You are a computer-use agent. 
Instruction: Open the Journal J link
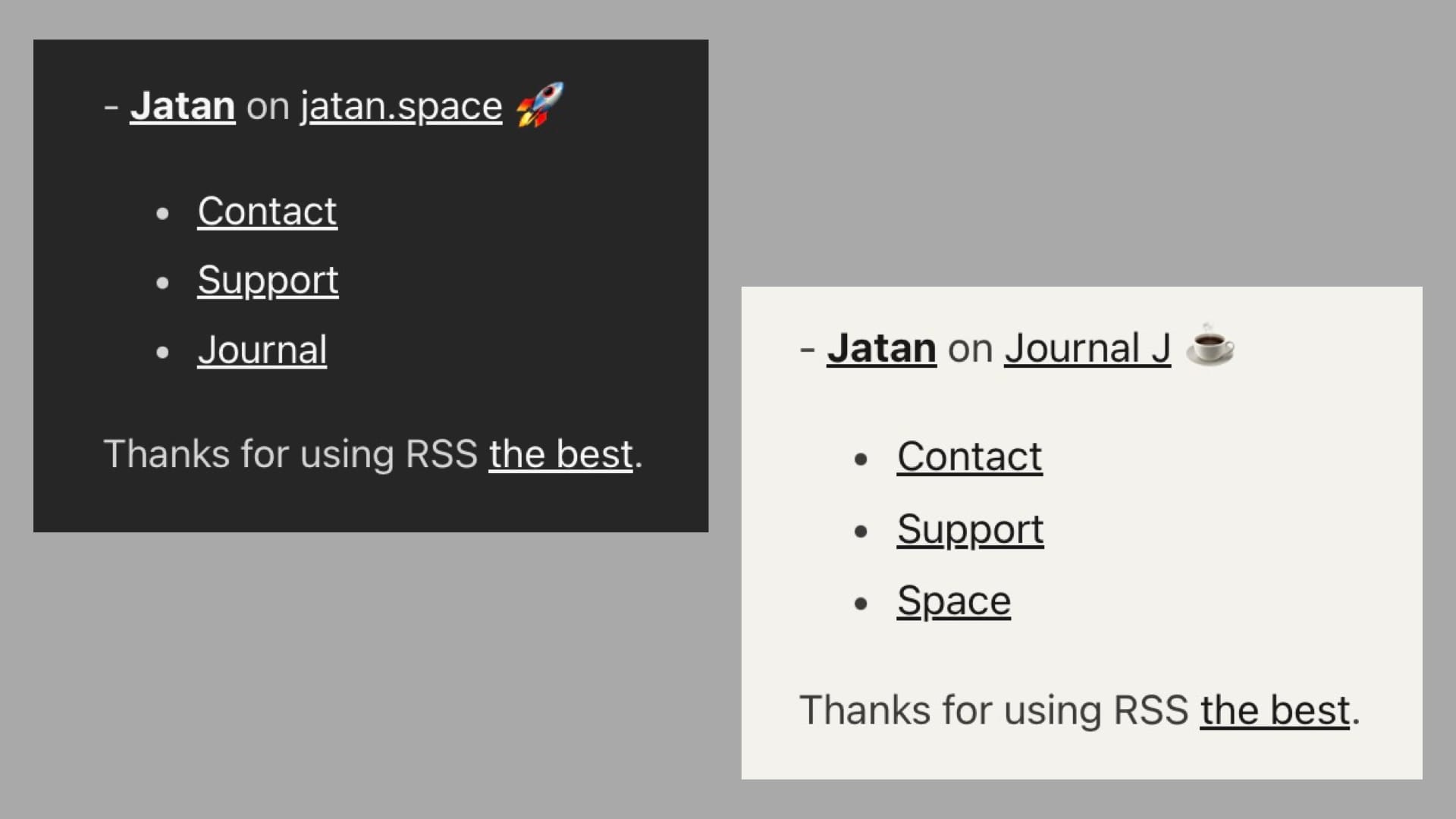click(x=1087, y=349)
